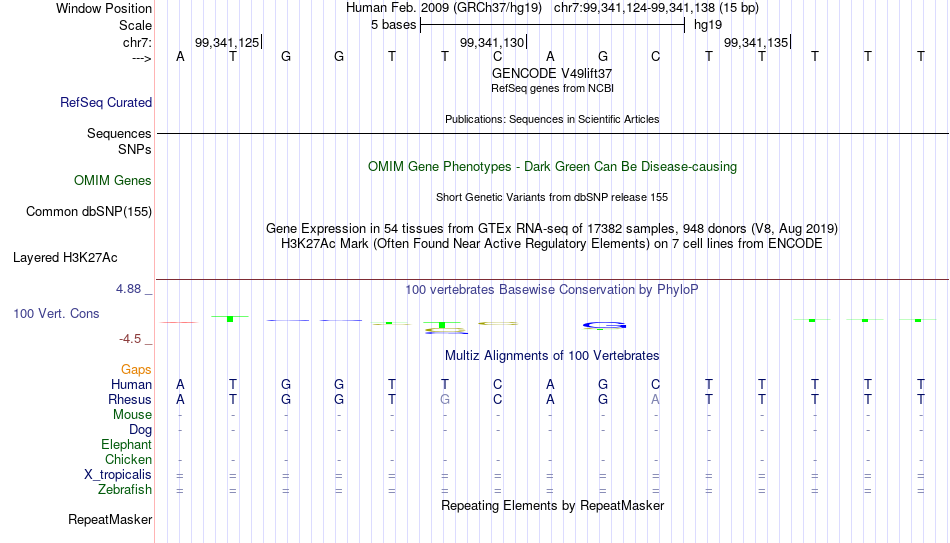Click the ---> sequence direction label

coord(142,58)
